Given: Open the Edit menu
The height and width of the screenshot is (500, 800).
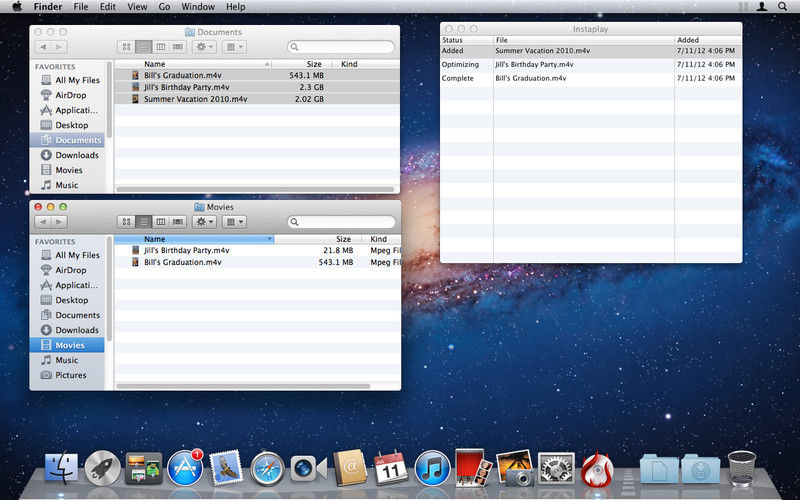Looking at the screenshot, I should [108, 7].
